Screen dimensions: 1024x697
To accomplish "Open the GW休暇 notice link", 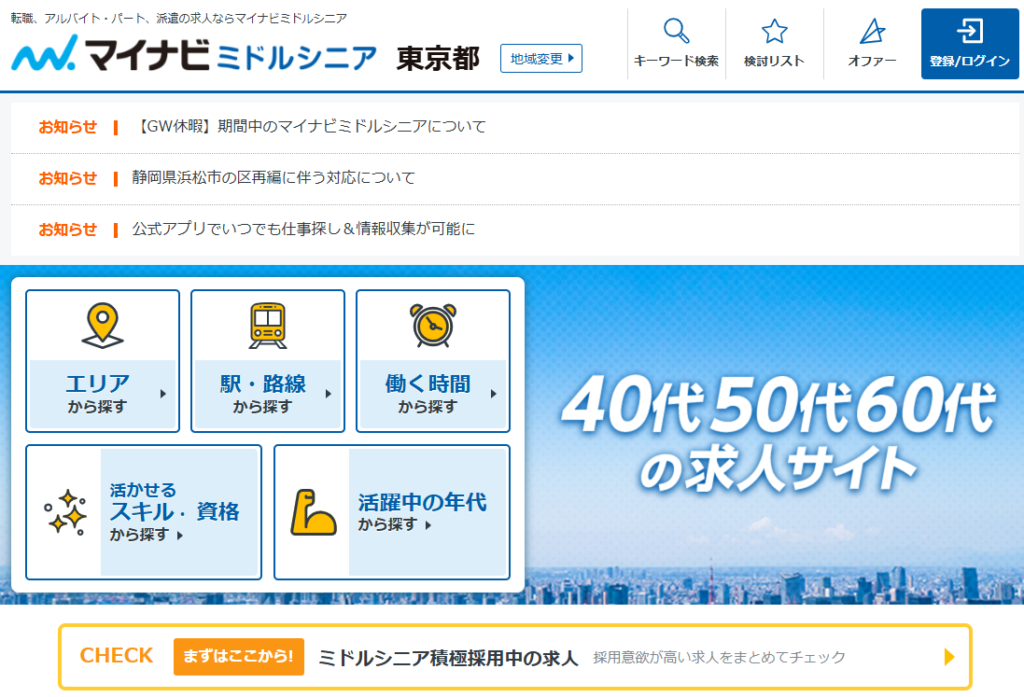I will point(309,127).
